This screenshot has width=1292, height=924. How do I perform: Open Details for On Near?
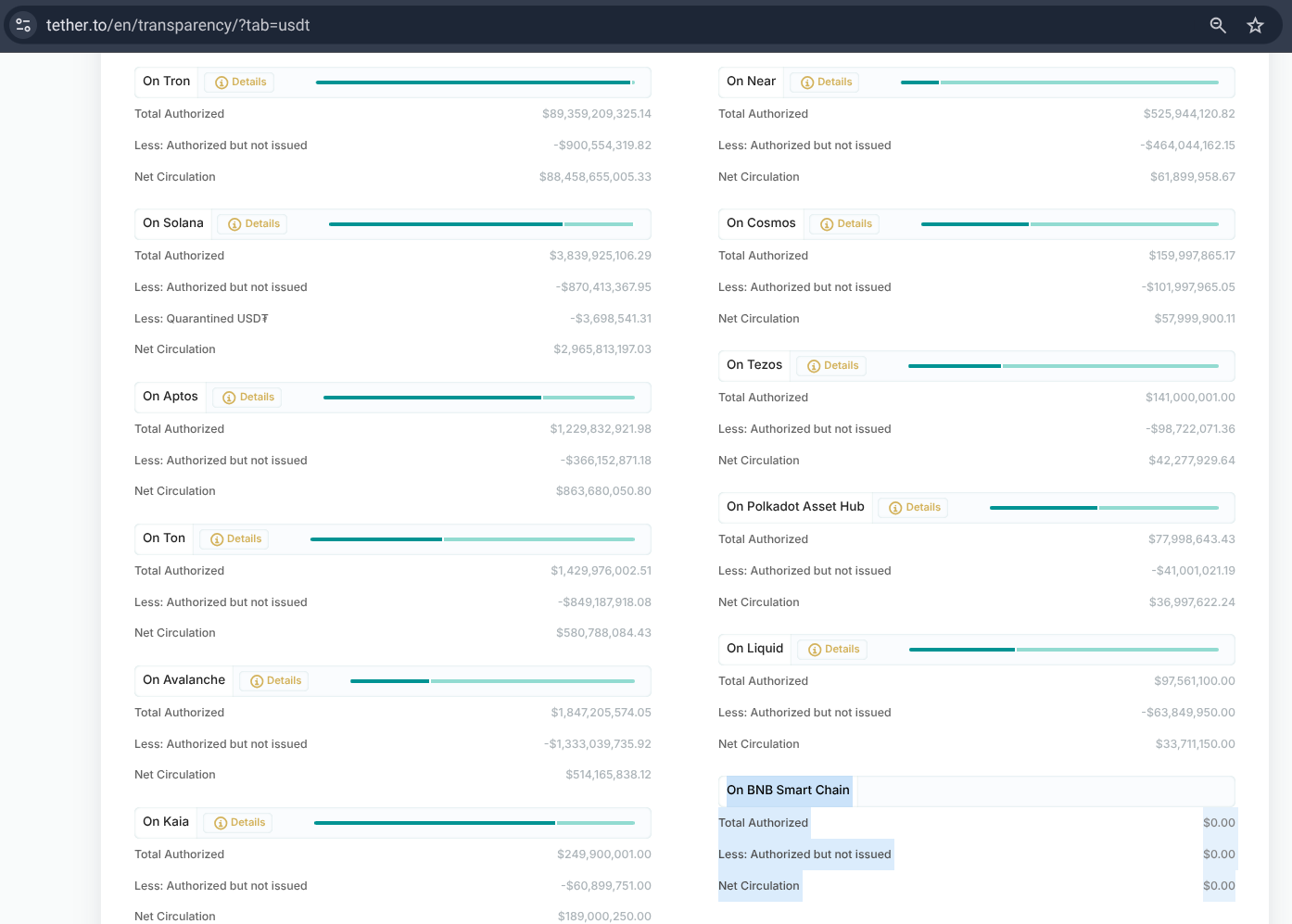tap(826, 82)
